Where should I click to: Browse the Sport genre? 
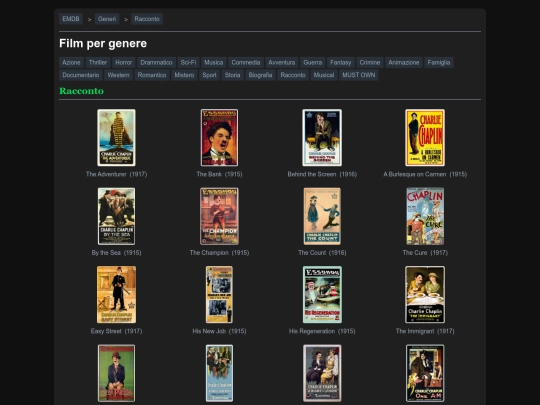click(x=209, y=75)
